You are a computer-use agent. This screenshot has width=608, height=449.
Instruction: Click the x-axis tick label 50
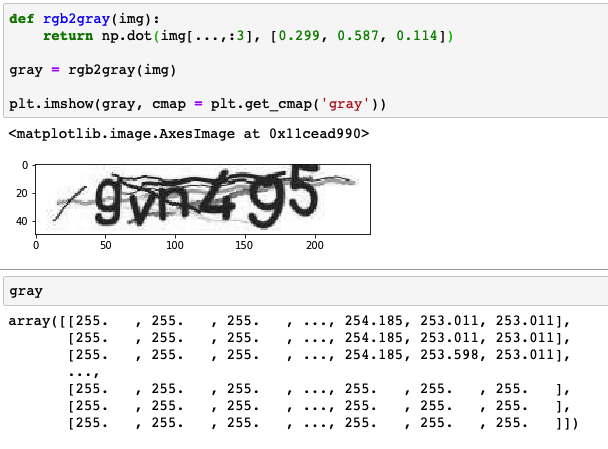[x=105, y=244]
